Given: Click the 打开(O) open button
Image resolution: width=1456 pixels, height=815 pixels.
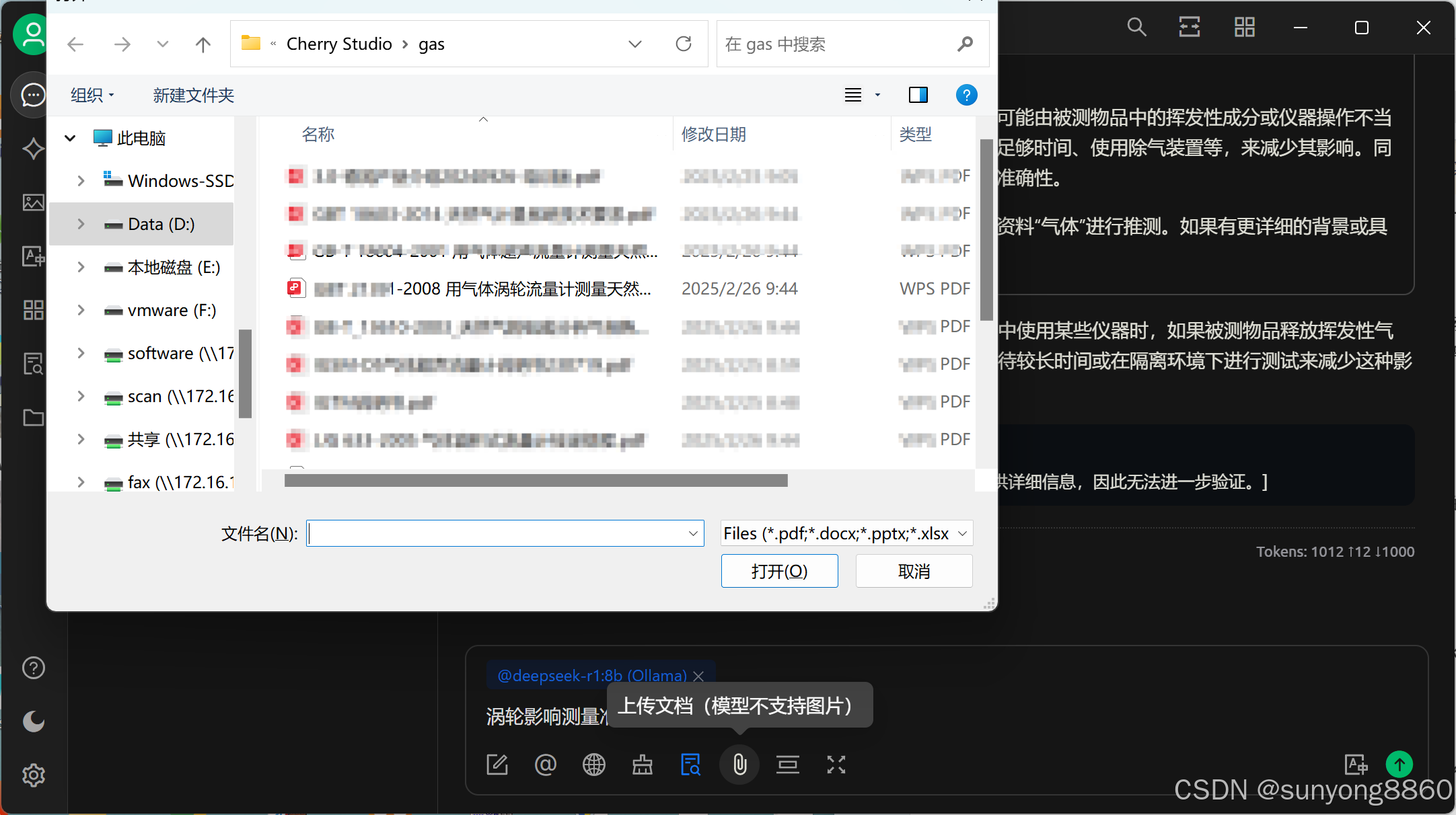Looking at the screenshot, I should 779,571.
